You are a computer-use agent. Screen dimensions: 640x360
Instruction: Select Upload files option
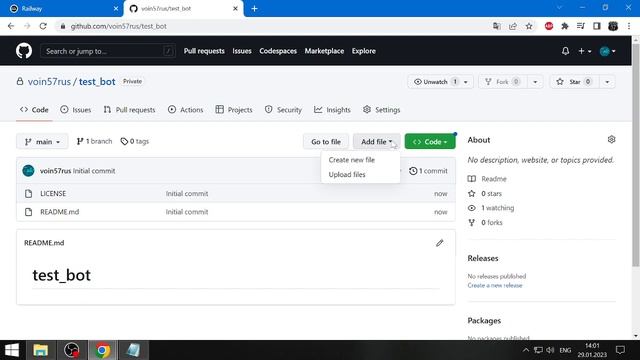pos(347,175)
